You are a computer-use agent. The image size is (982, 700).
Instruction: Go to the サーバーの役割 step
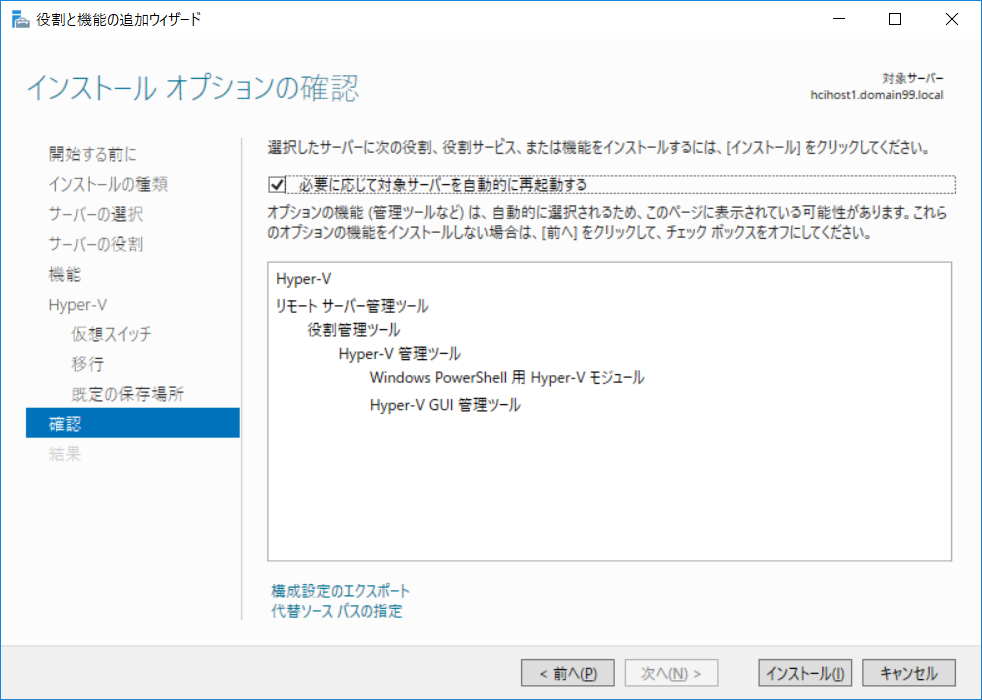[x=96, y=244]
